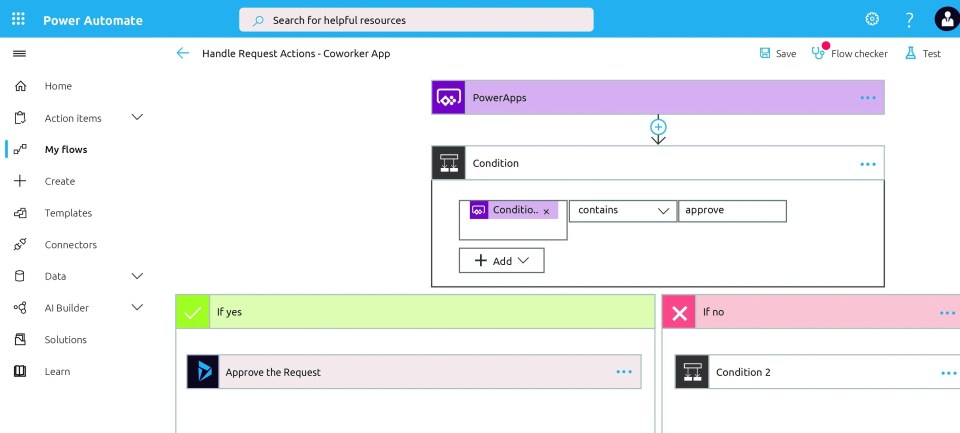Navigate to Templates in sidebar
The width and height of the screenshot is (960, 433).
(68, 213)
